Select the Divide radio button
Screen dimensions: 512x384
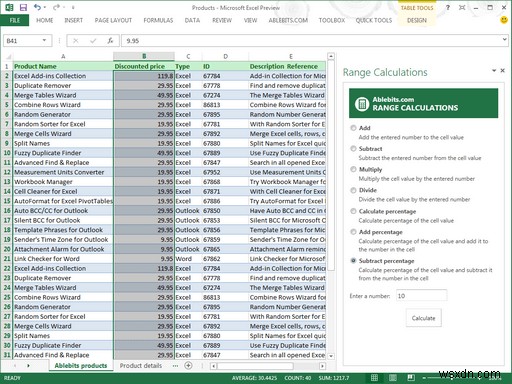[x=353, y=190]
